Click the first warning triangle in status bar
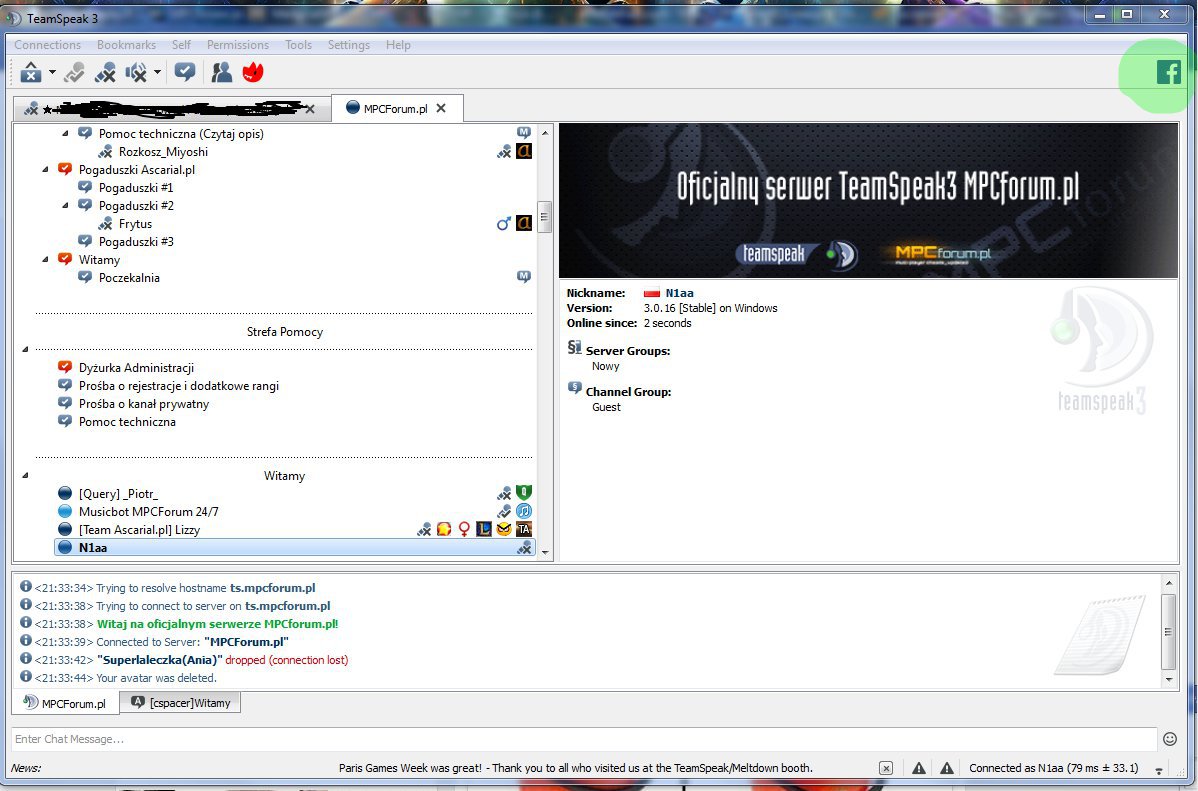Viewport: 1198px width, 791px height. tap(919, 768)
